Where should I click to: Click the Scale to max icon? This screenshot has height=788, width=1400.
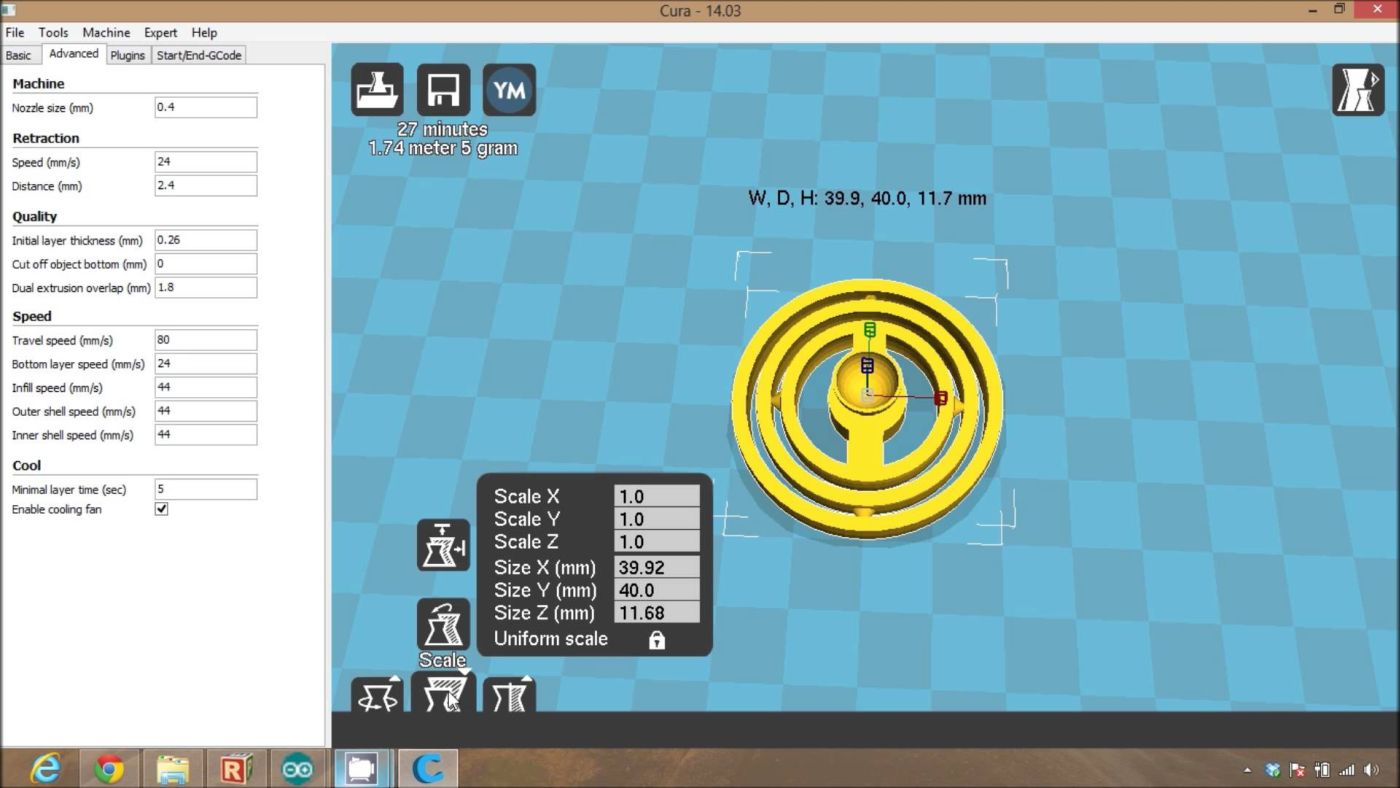(x=443, y=545)
